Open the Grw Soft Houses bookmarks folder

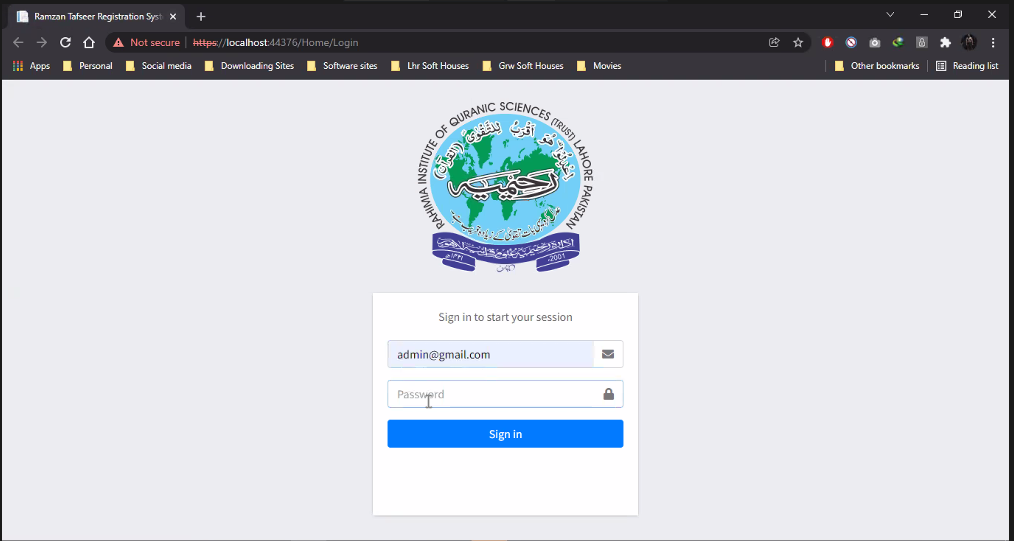523,66
